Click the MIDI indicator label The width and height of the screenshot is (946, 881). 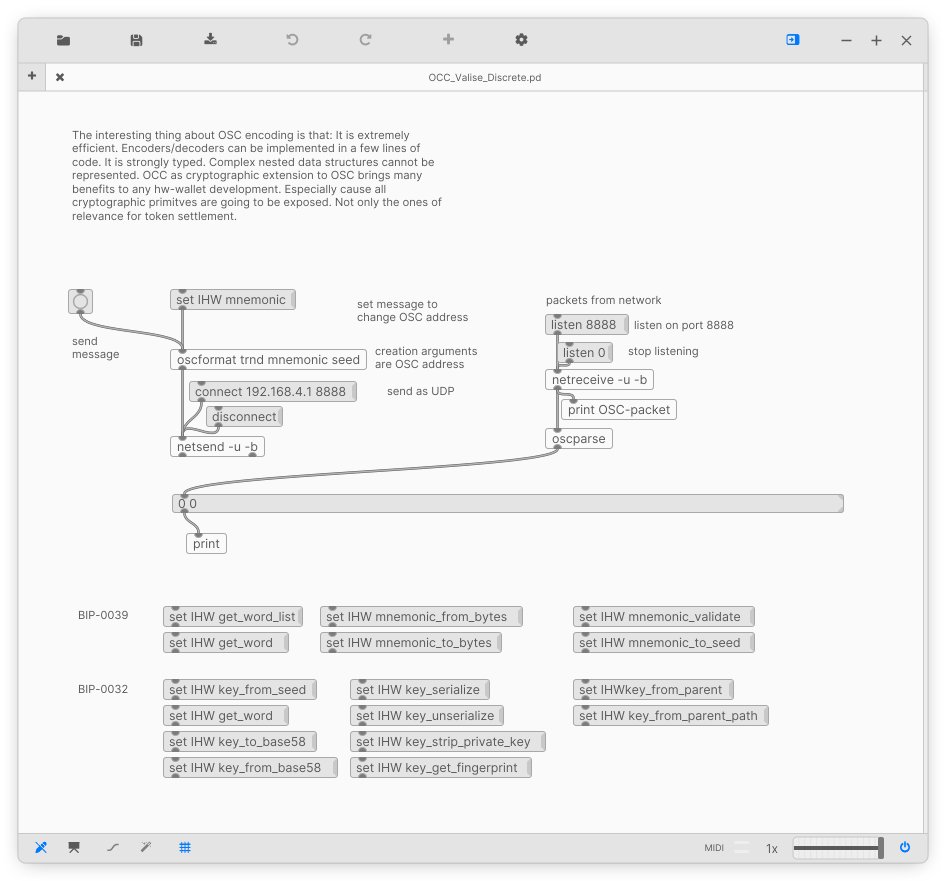pyautogui.click(x=714, y=848)
